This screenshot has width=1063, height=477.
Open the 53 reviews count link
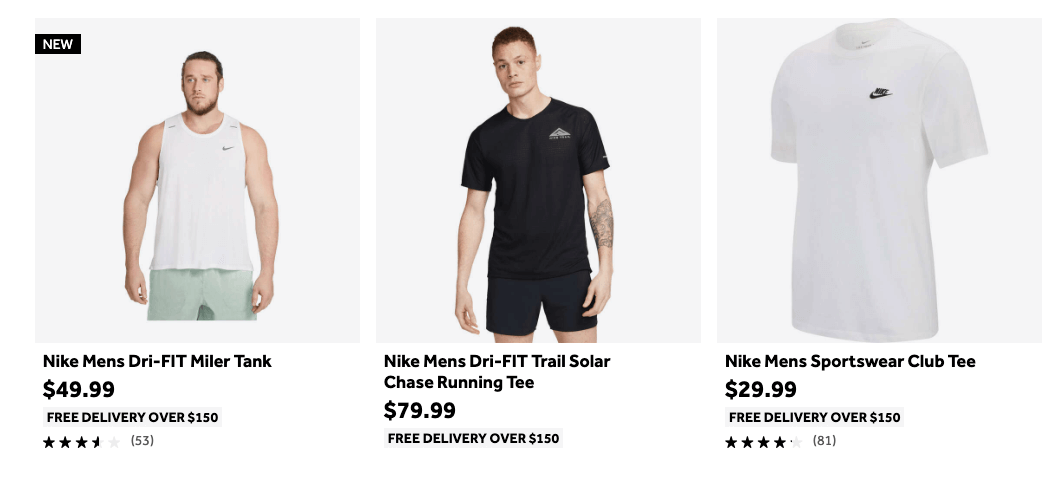[x=142, y=441]
